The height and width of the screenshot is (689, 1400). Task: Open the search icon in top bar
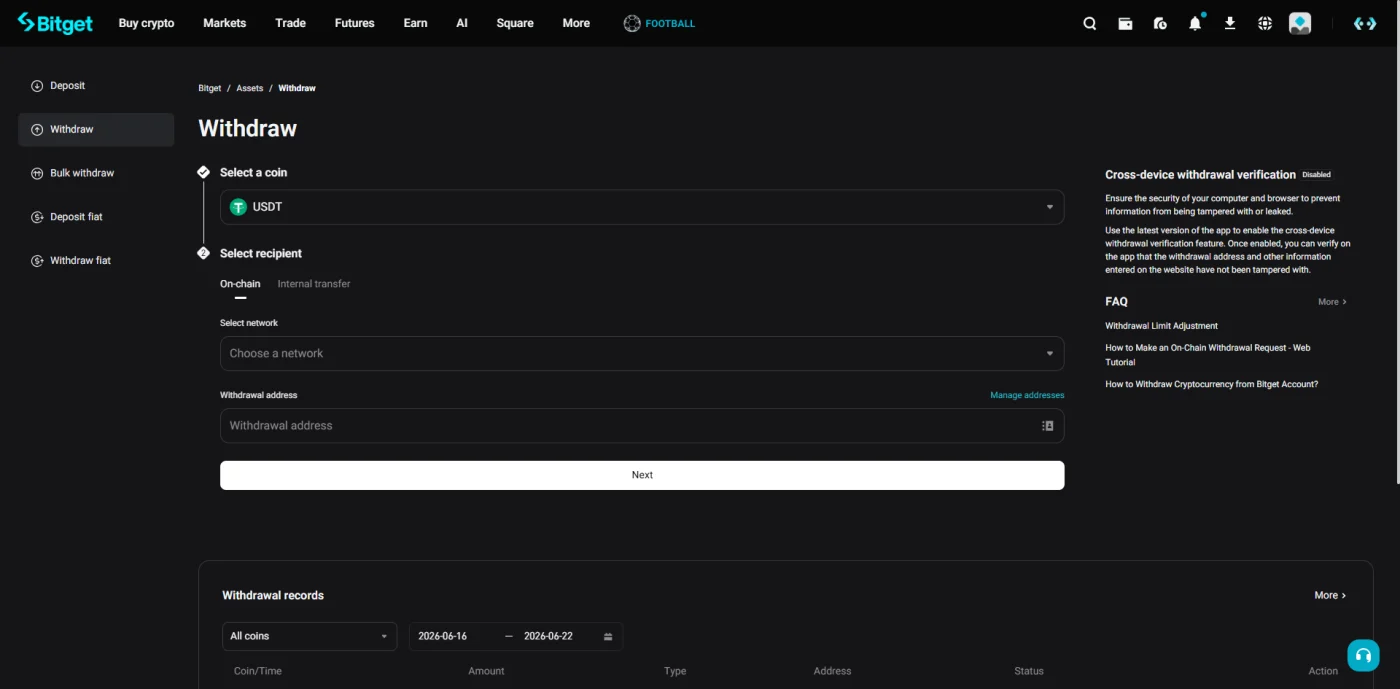1090,23
